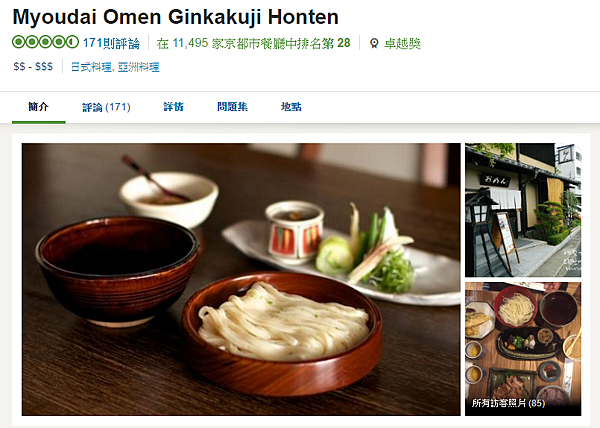The width and height of the screenshot is (600, 428).
Task: Switch to the 簡介 overview tab
Action: (x=39, y=107)
